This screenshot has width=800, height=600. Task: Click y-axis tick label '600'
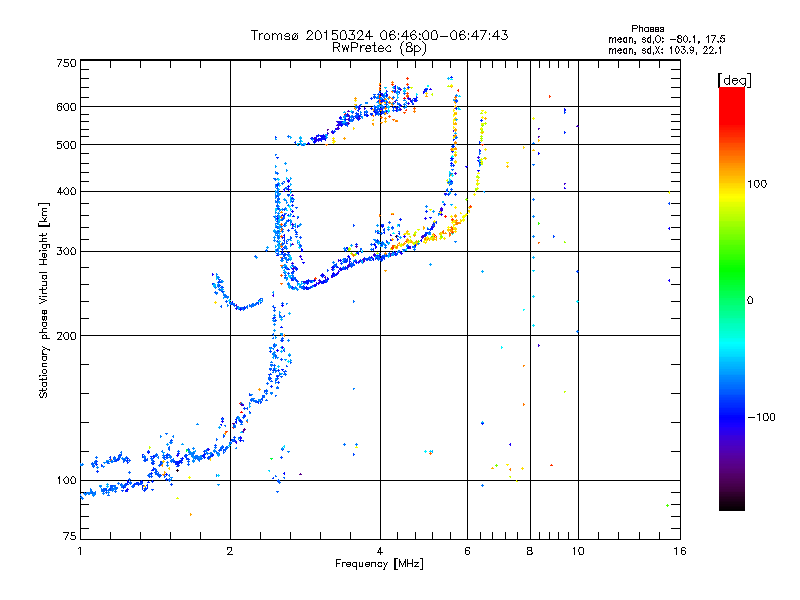pyautogui.click(x=66, y=107)
